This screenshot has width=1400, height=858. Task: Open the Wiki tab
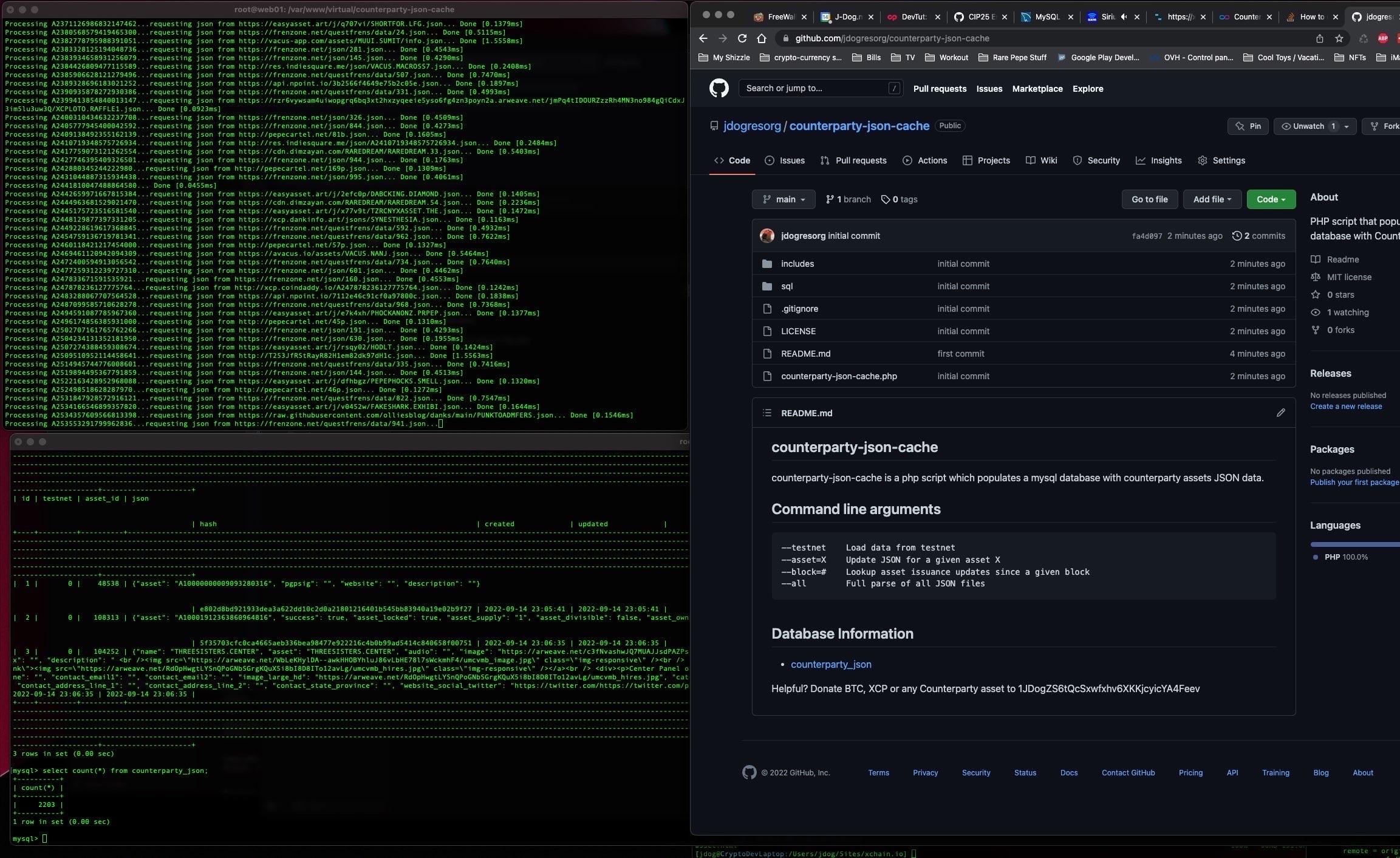[x=1041, y=160]
